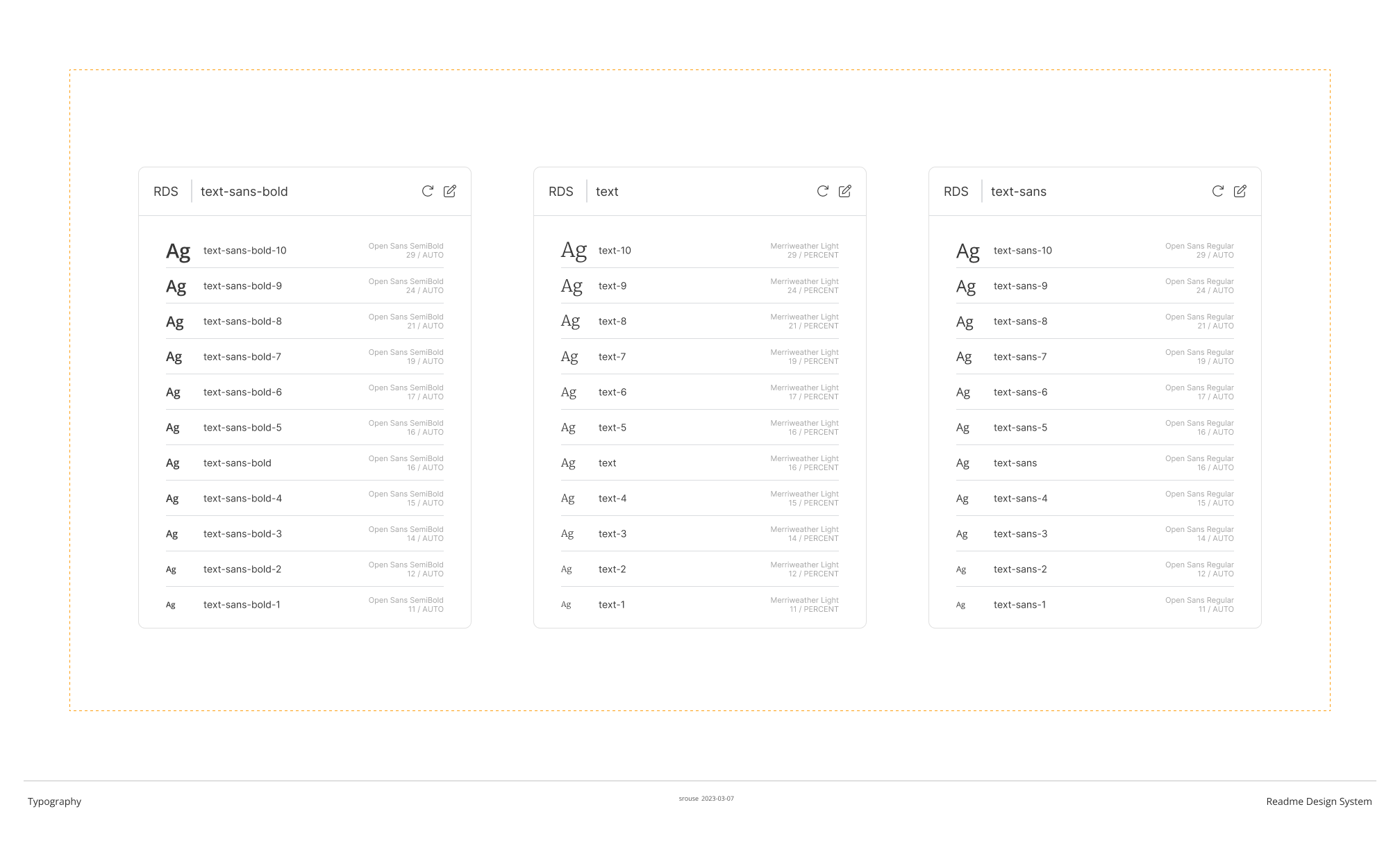Viewport: 1400px width, 850px height.
Task: Click edit icon in text card header
Action: (x=845, y=191)
